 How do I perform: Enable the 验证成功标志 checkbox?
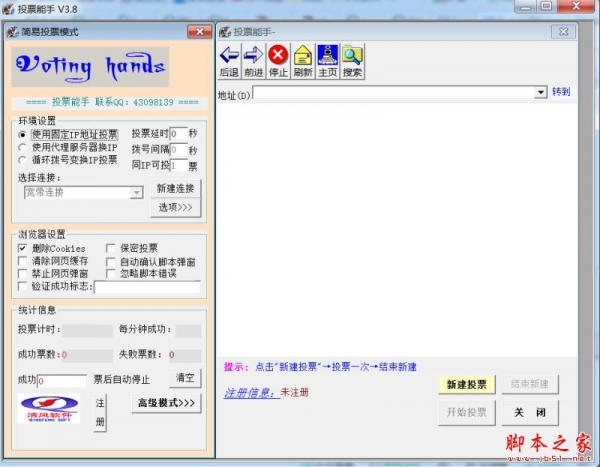(x=23, y=286)
